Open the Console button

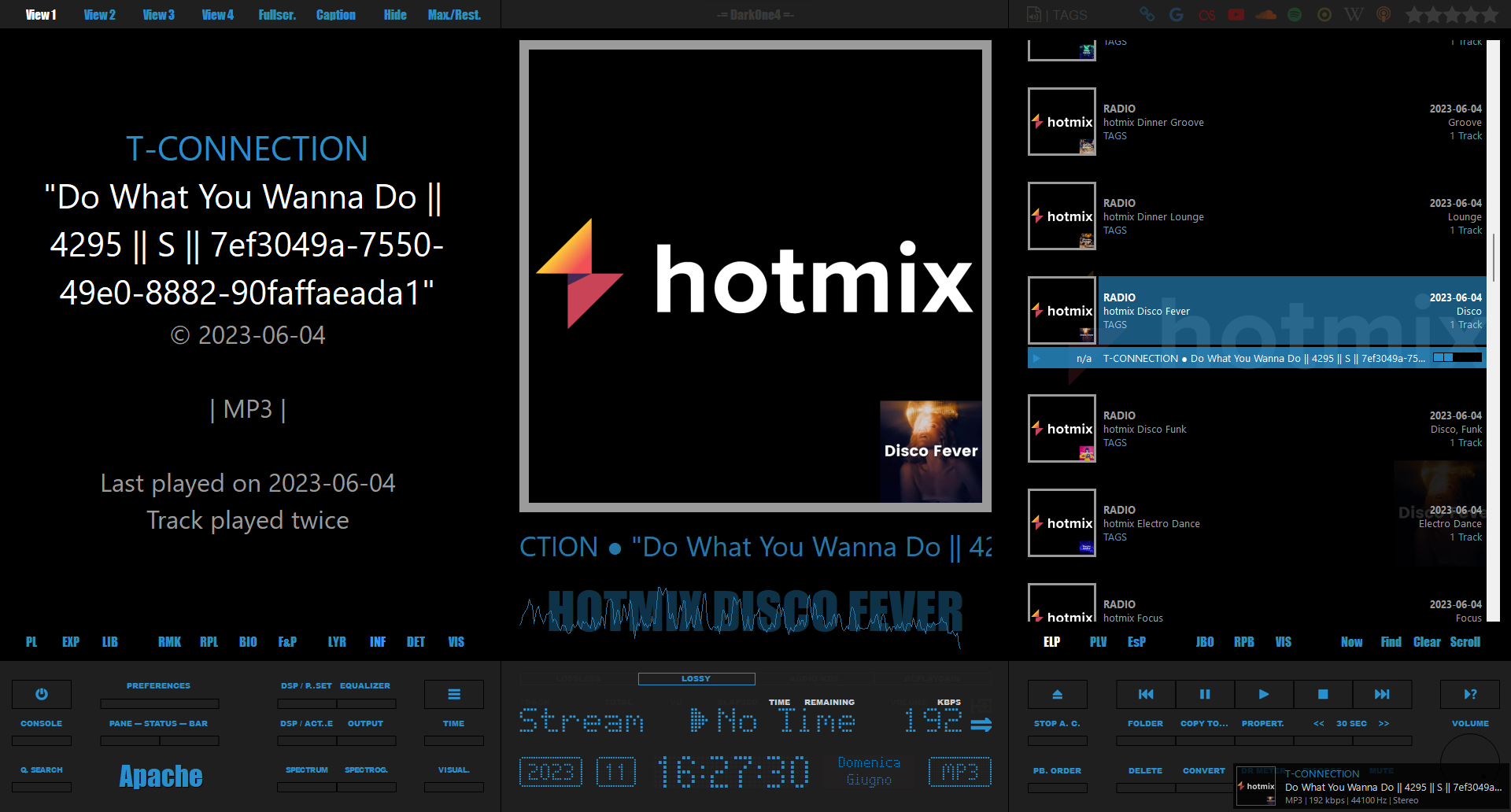42,723
